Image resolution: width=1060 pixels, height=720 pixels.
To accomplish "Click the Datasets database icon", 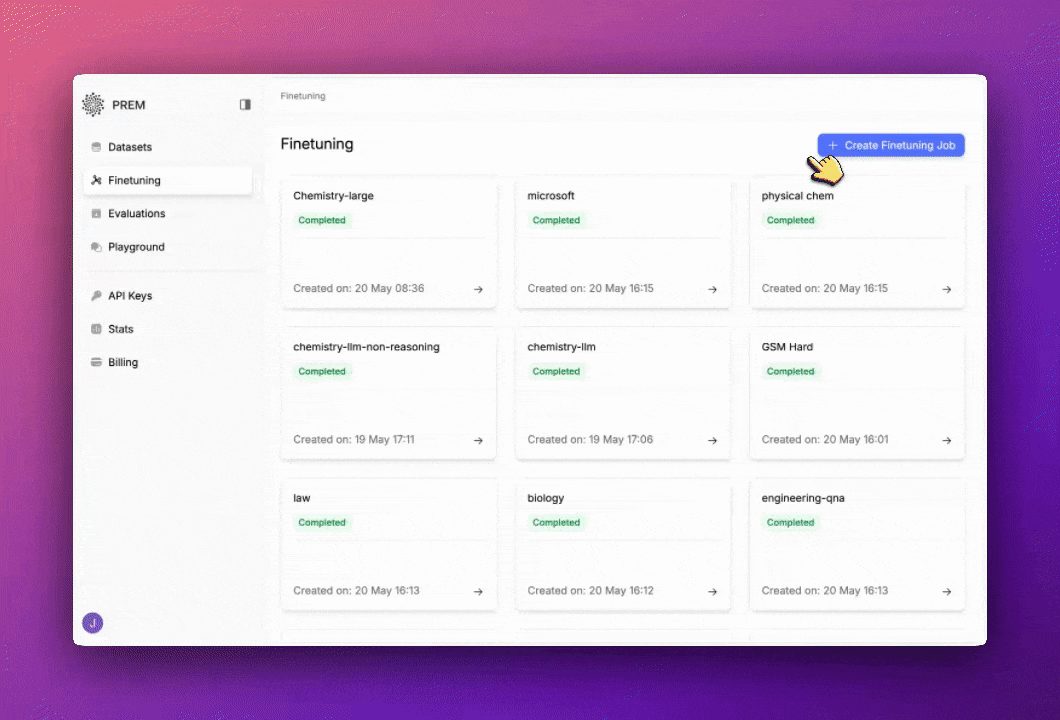I will [x=96, y=146].
